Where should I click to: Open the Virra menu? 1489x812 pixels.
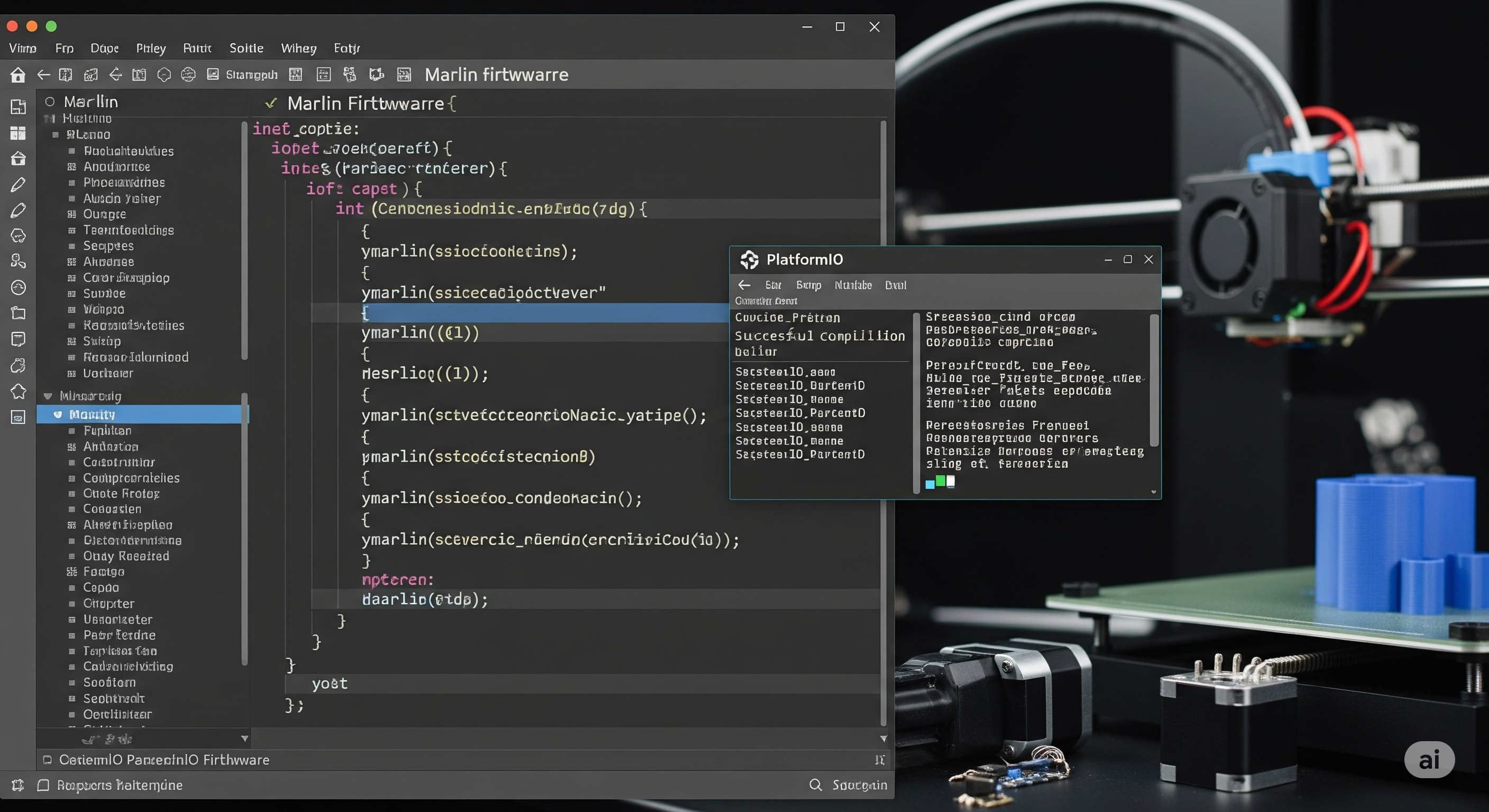23,48
